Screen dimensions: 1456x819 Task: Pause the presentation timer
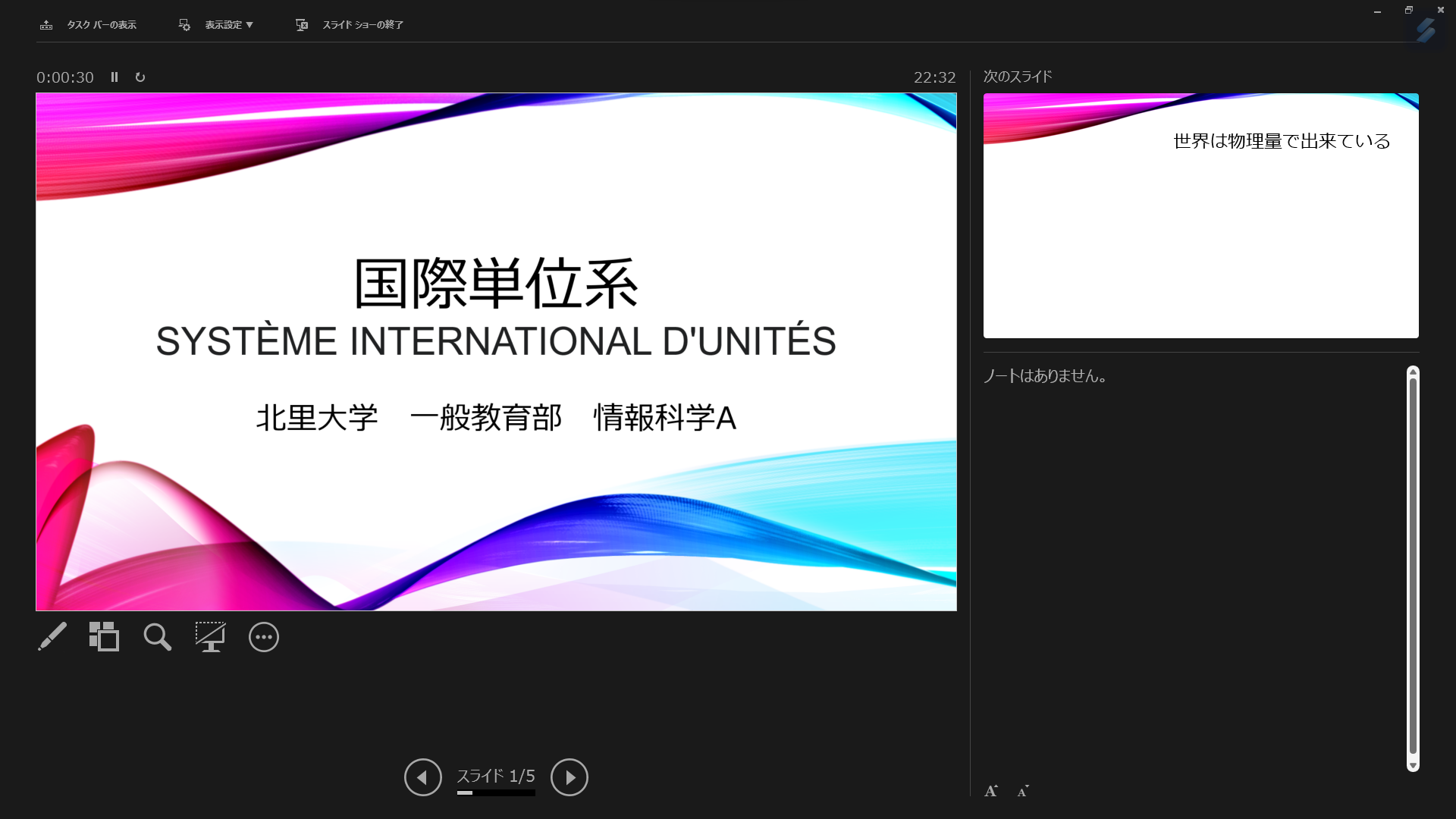(x=115, y=77)
